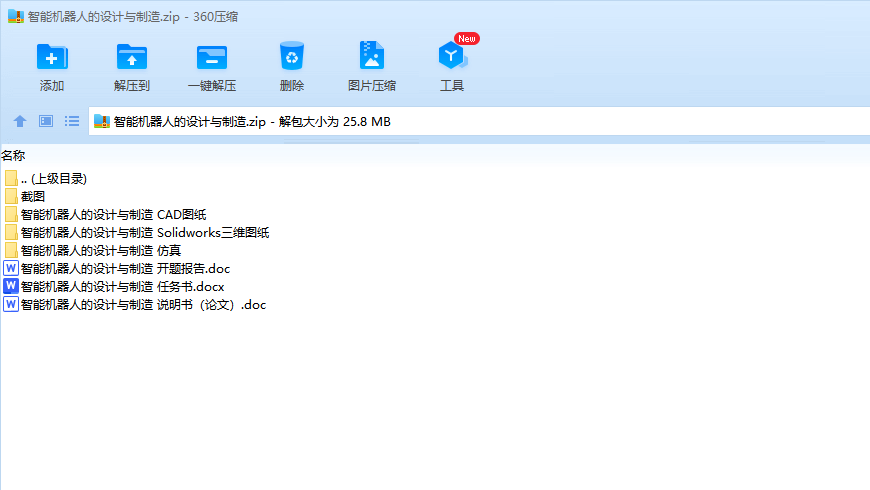Click the 360压缩 app icon in title bar
This screenshot has width=870, height=490.
(16, 17)
